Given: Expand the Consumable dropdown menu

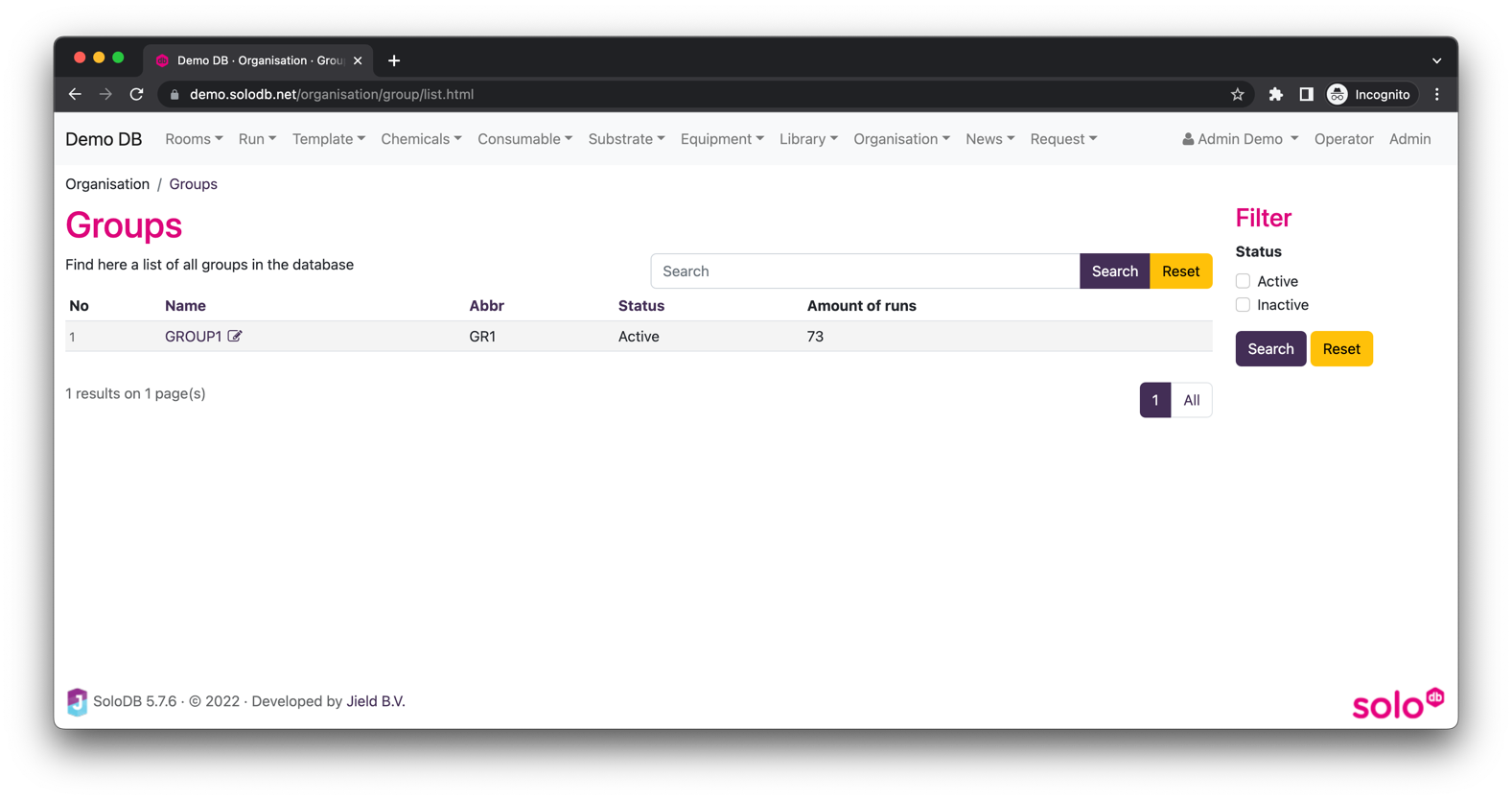Looking at the screenshot, I should (x=524, y=139).
